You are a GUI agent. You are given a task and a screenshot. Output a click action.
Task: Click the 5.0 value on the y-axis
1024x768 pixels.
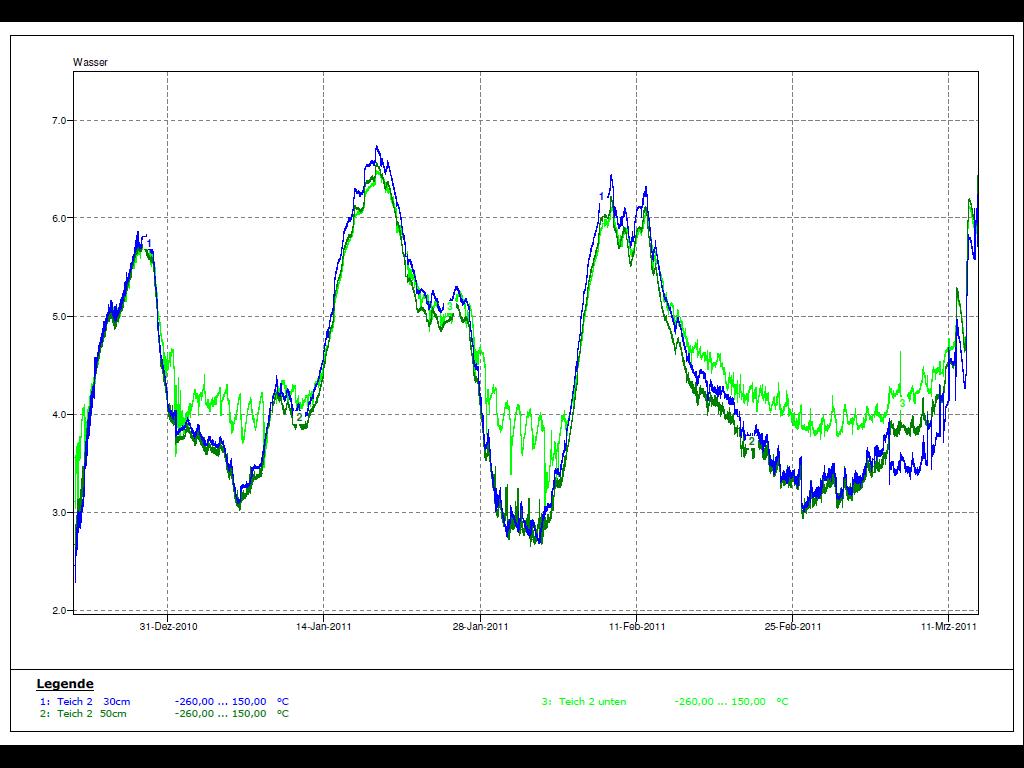56,316
